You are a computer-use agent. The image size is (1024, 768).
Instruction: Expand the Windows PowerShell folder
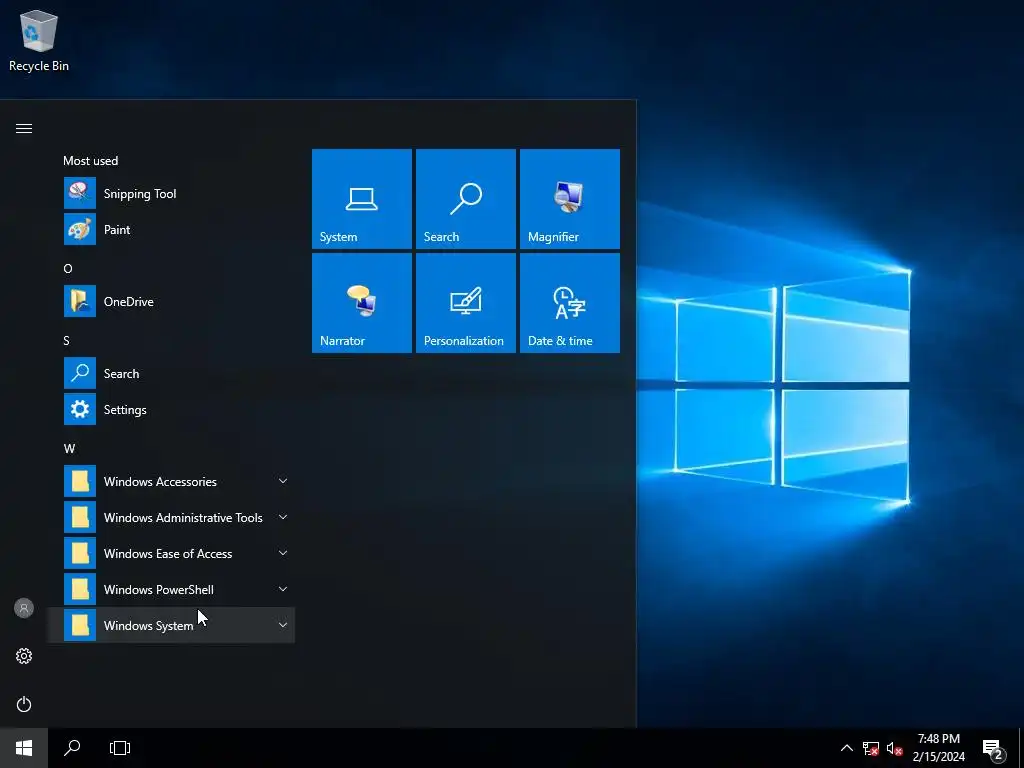[171, 589]
